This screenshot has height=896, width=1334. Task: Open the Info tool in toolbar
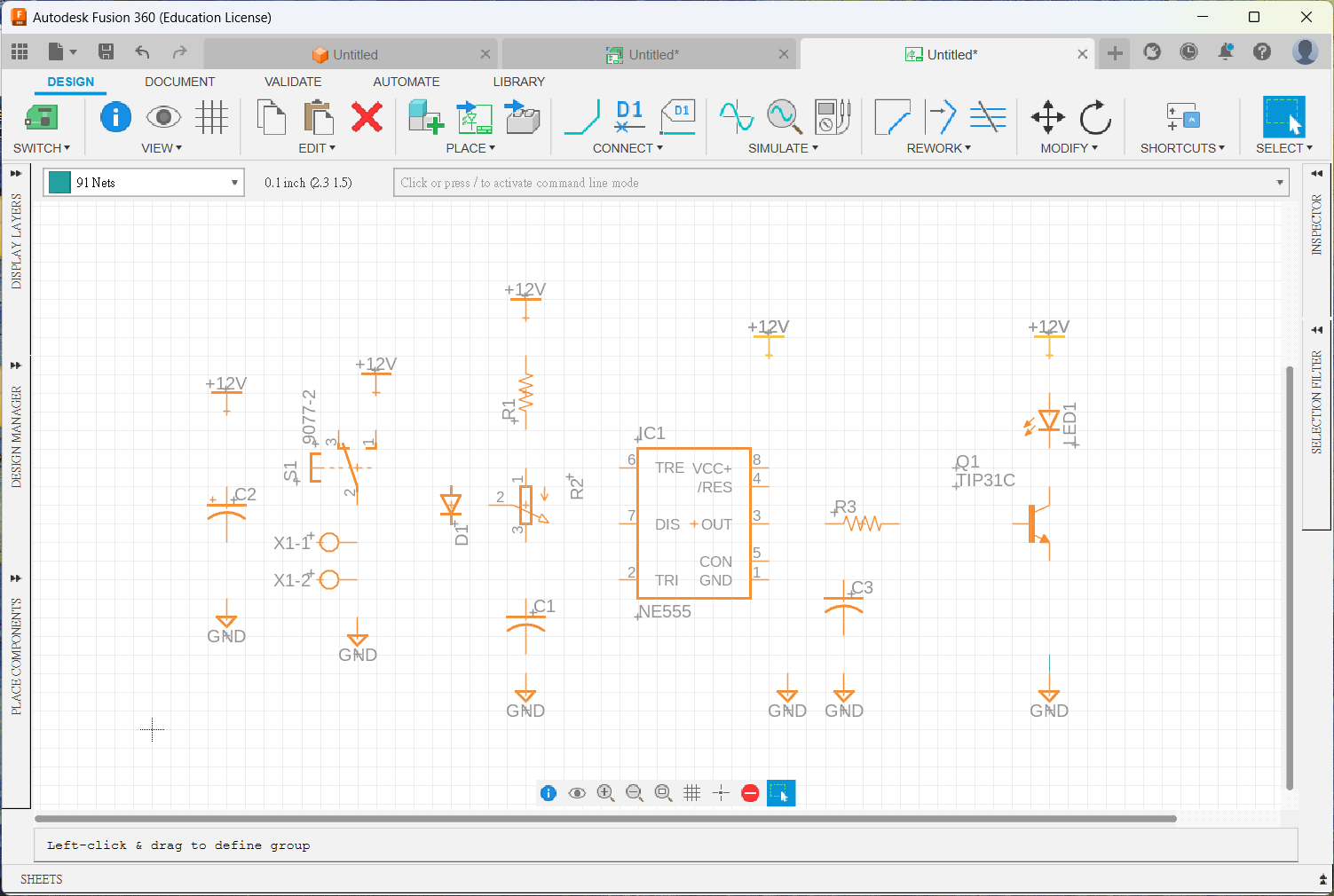[115, 117]
